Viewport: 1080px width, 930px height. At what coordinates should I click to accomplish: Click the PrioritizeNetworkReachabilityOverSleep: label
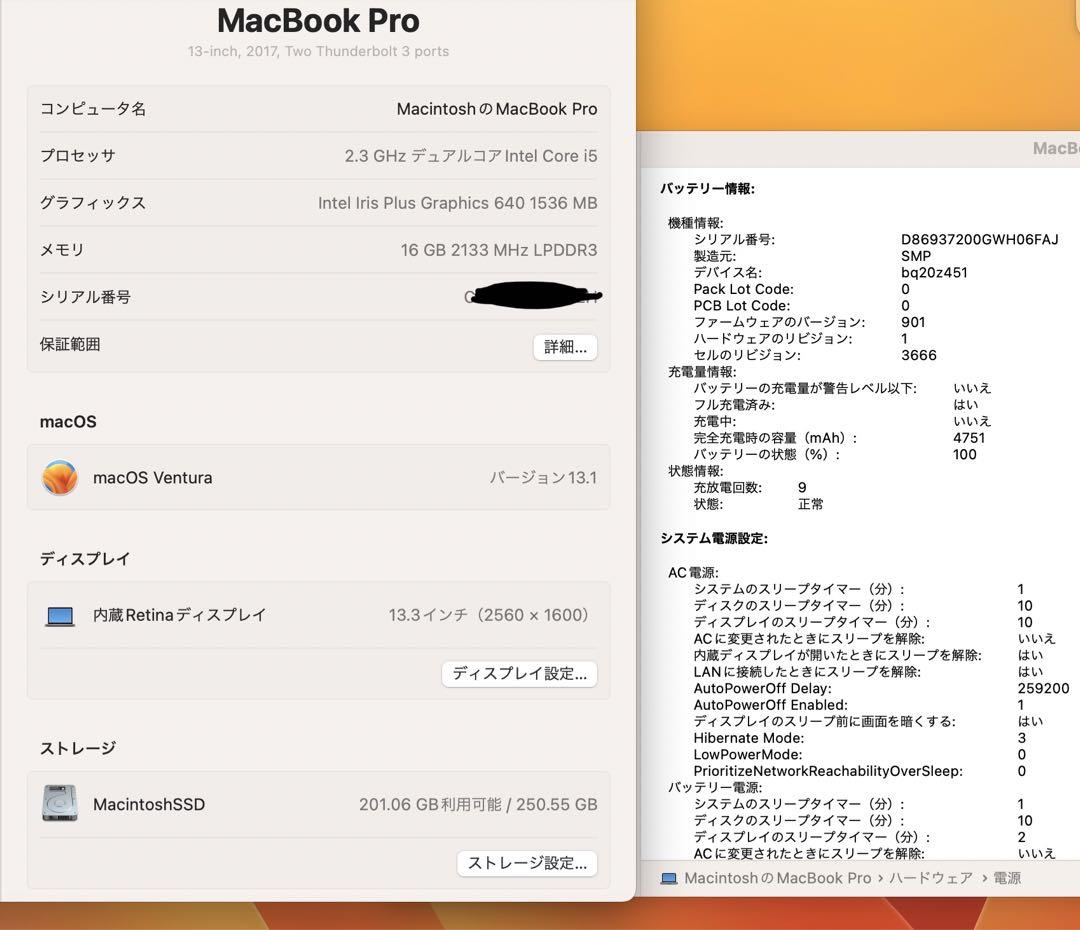click(x=828, y=771)
